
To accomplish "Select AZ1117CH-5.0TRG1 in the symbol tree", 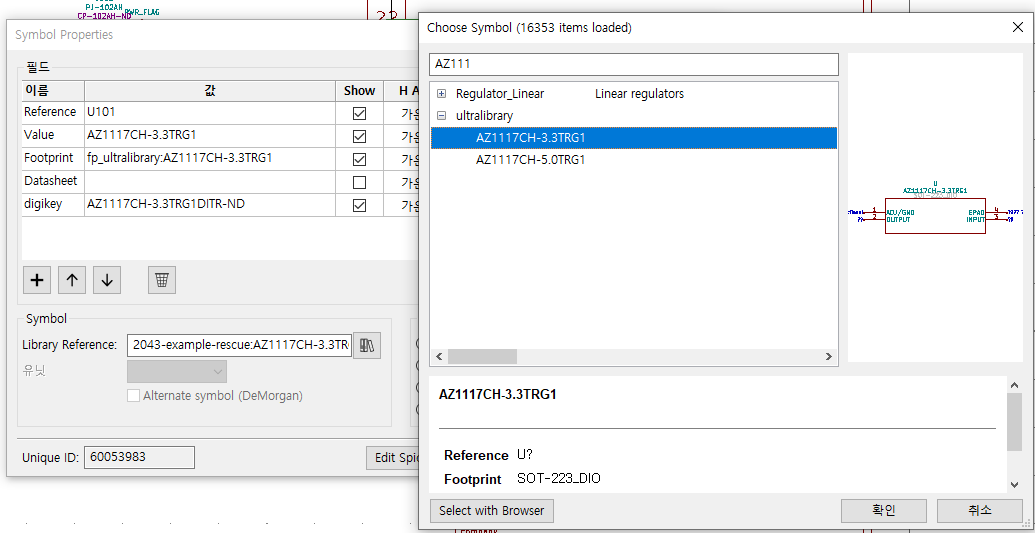I will [x=531, y=160].
